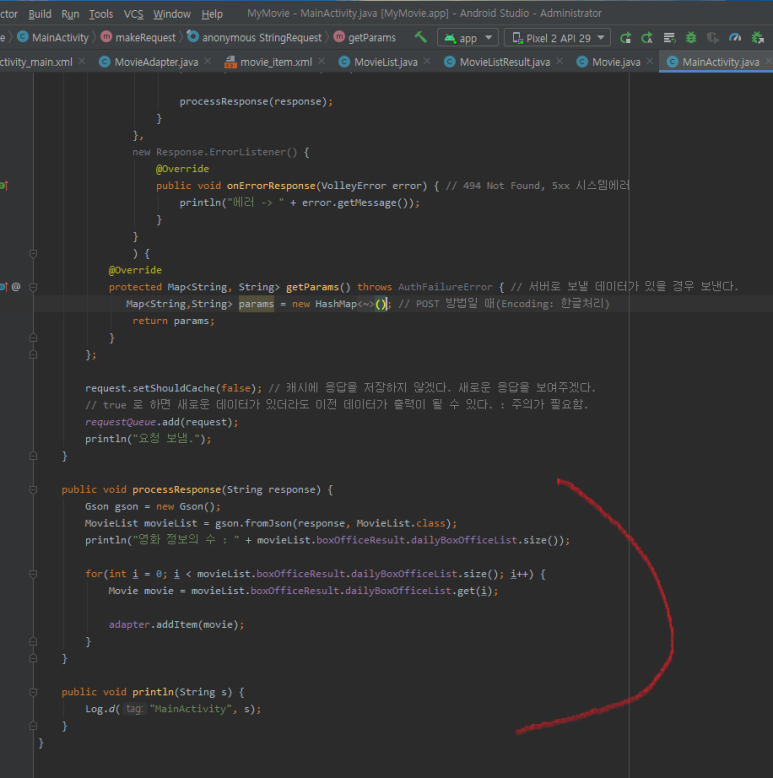Click 'processResponse(response);' call line
The height and width of the screenshot is (778, 773).
256,101
